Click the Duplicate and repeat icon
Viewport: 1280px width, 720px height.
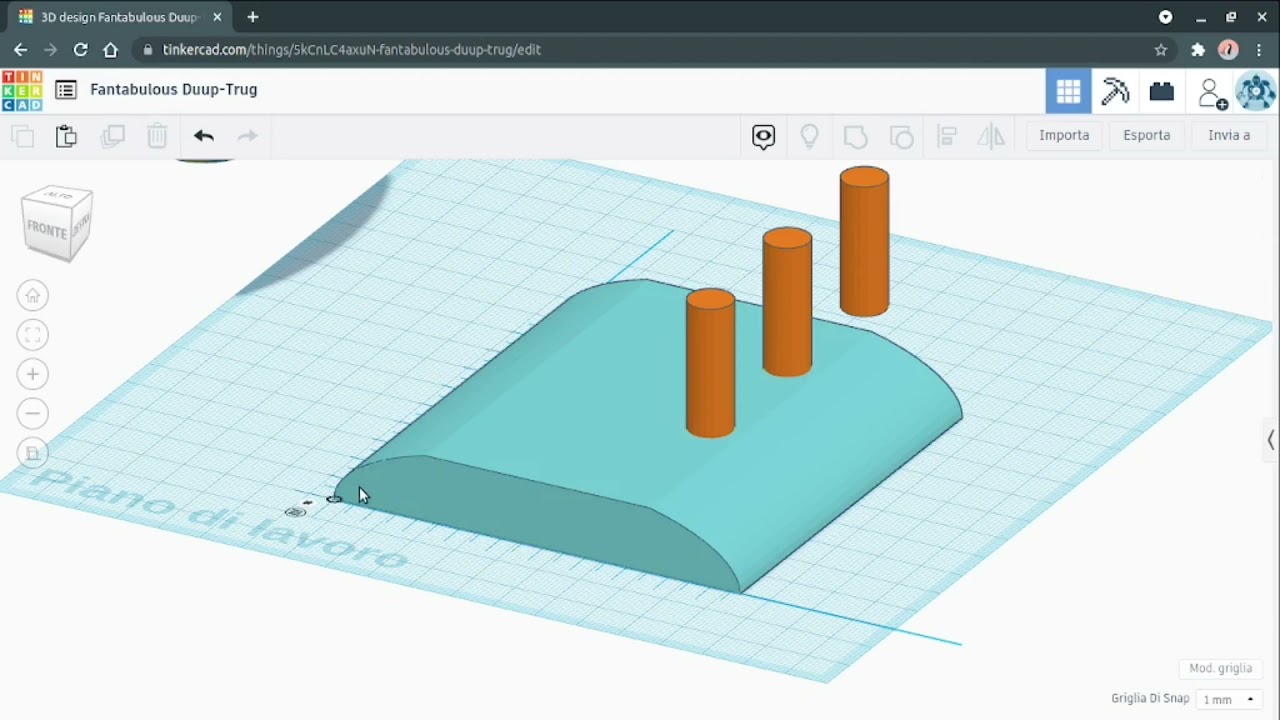[x=112, y=136]
